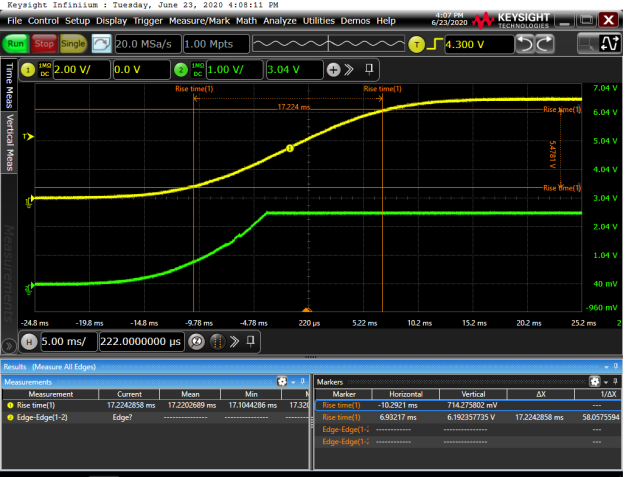Viewport: 629px width, 477px height.
Task: Click the horizontal H timebase icon
Action: pyautogui.click(x=28, y=341)
